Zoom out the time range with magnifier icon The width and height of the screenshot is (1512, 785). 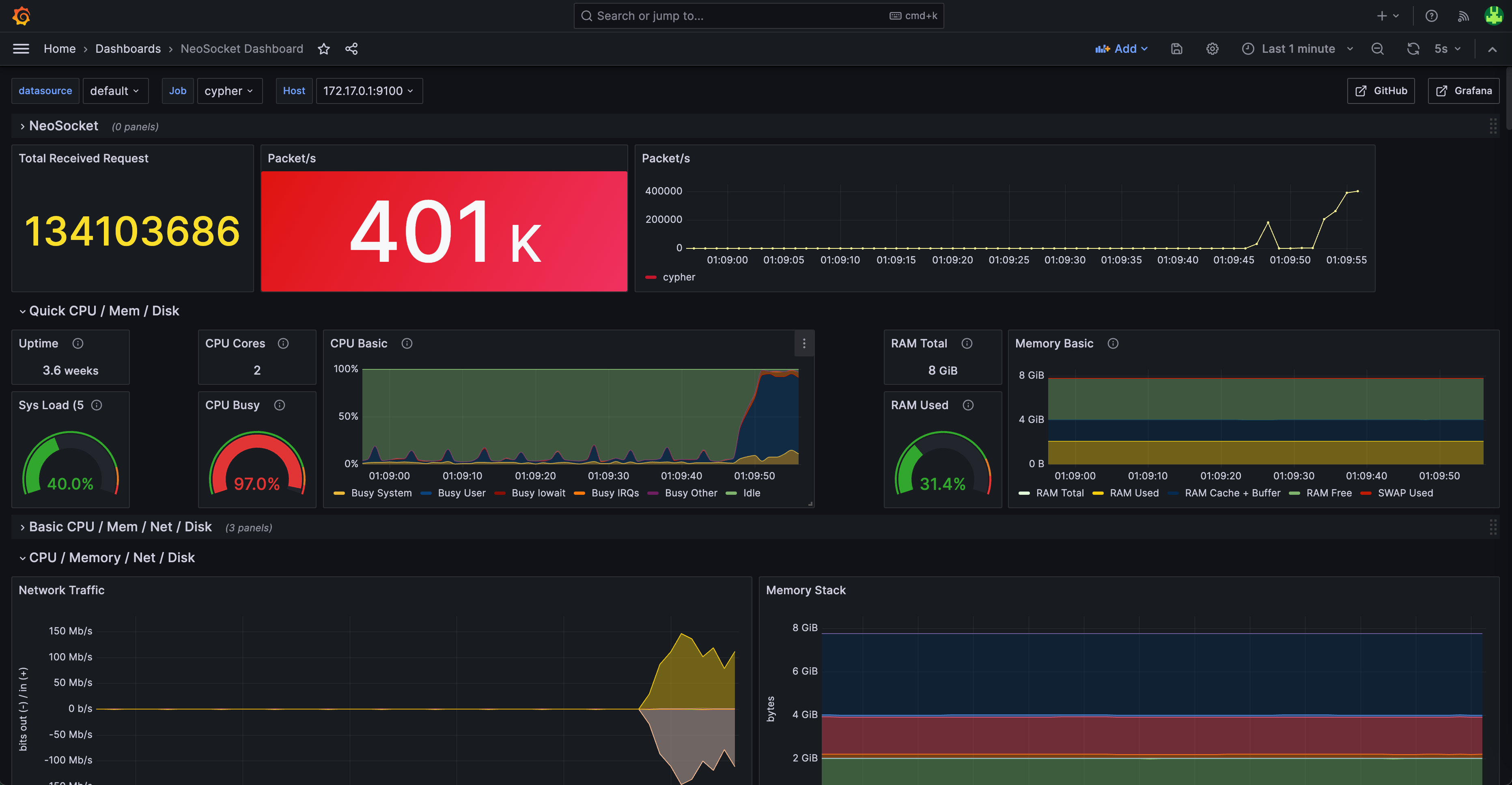(x=1378, y=49)
